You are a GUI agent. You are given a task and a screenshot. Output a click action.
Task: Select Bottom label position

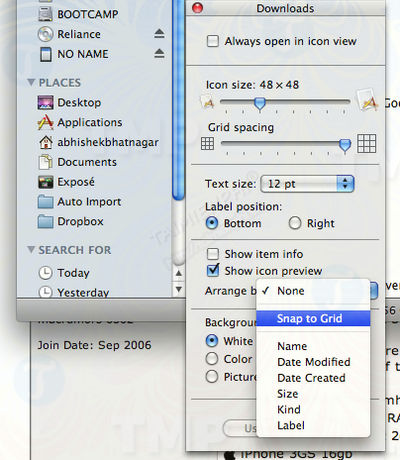pyautogui.click(x=212, y=223)
